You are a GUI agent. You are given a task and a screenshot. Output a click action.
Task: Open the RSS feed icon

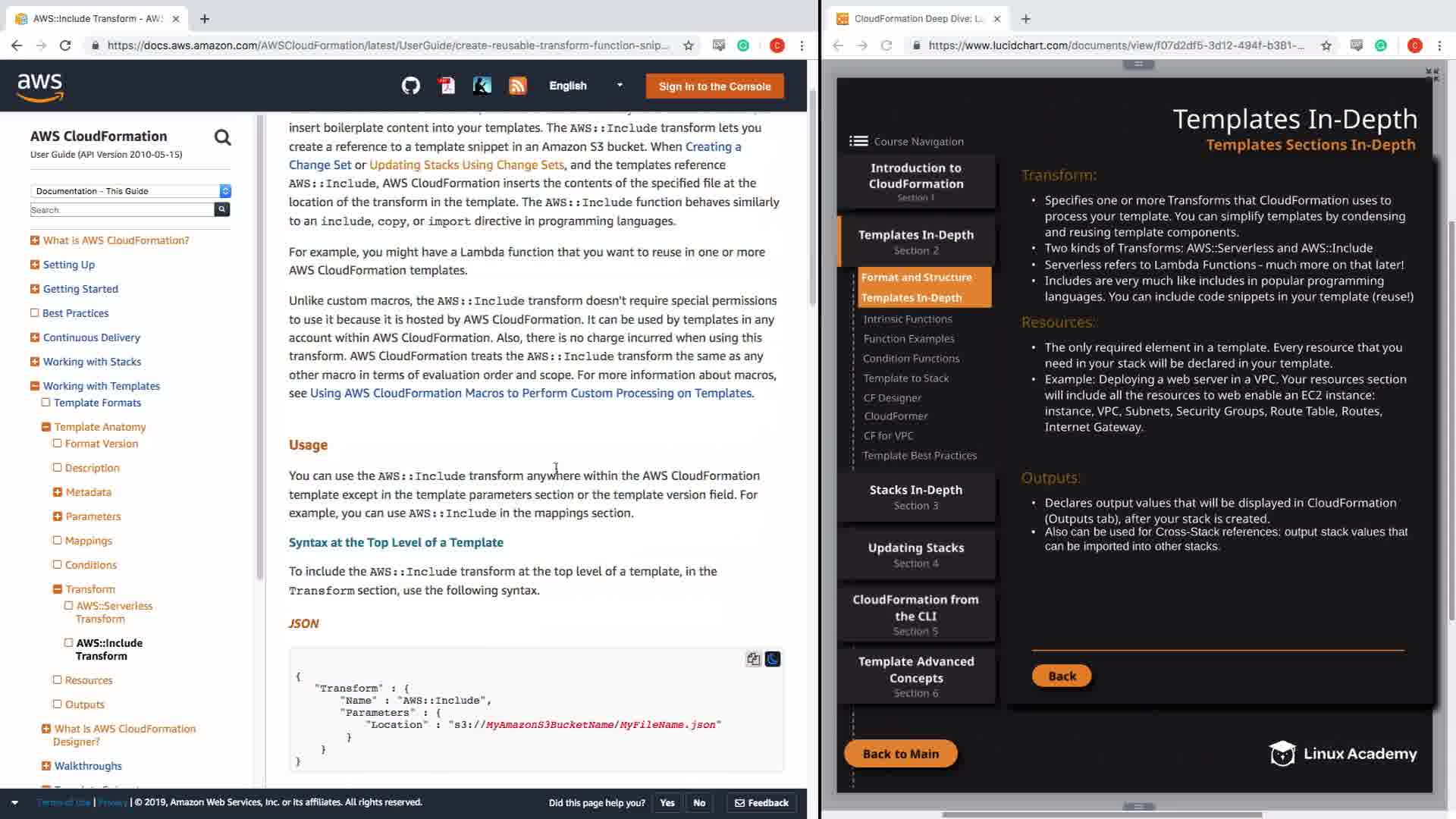click(517, 86)
